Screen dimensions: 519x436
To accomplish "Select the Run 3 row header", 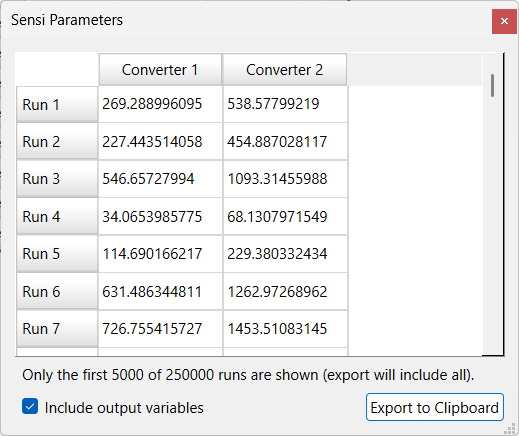I will [x=57, y=179].
